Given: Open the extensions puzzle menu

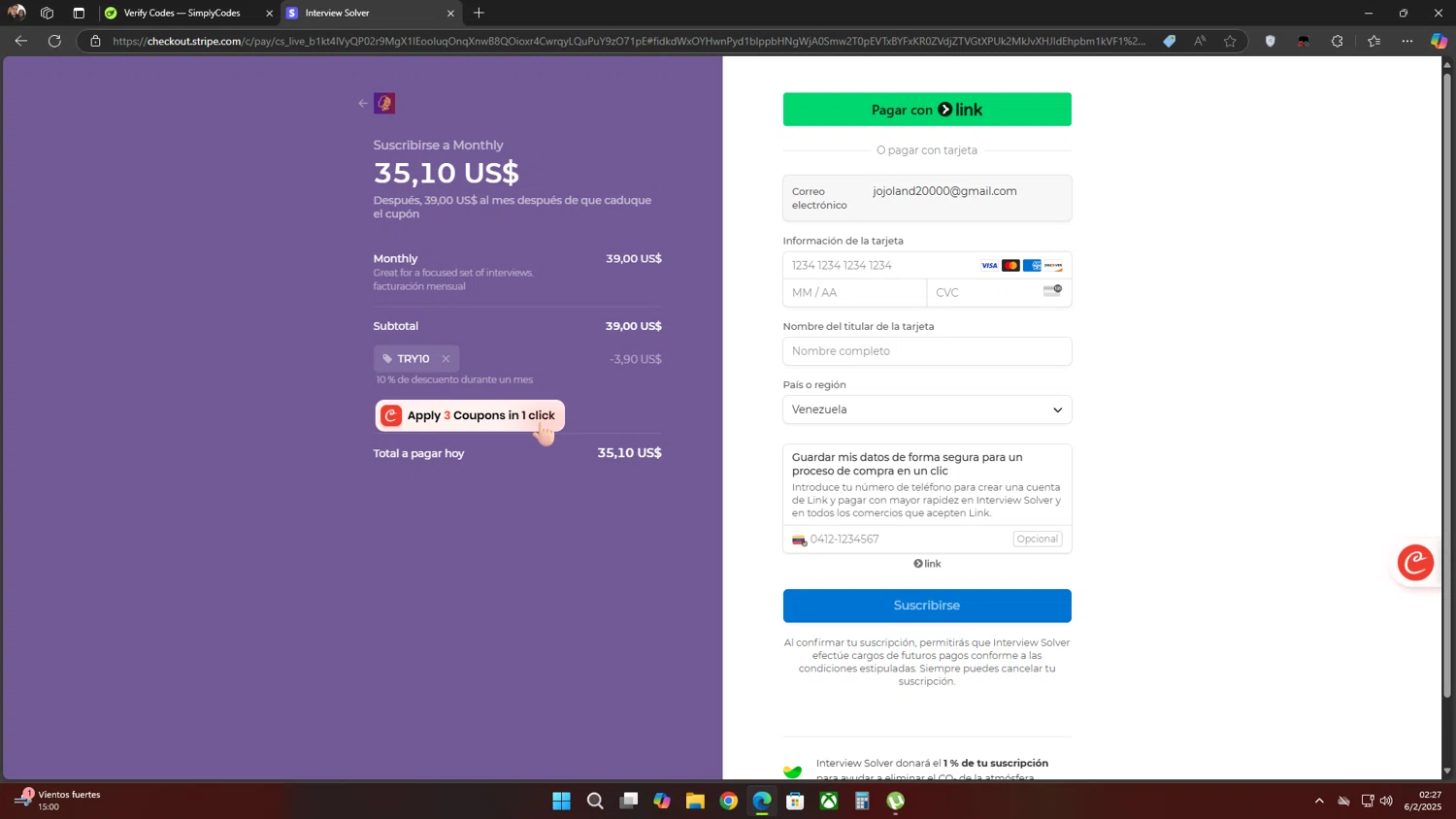Looking at the screenshot, I should 1338,41.
